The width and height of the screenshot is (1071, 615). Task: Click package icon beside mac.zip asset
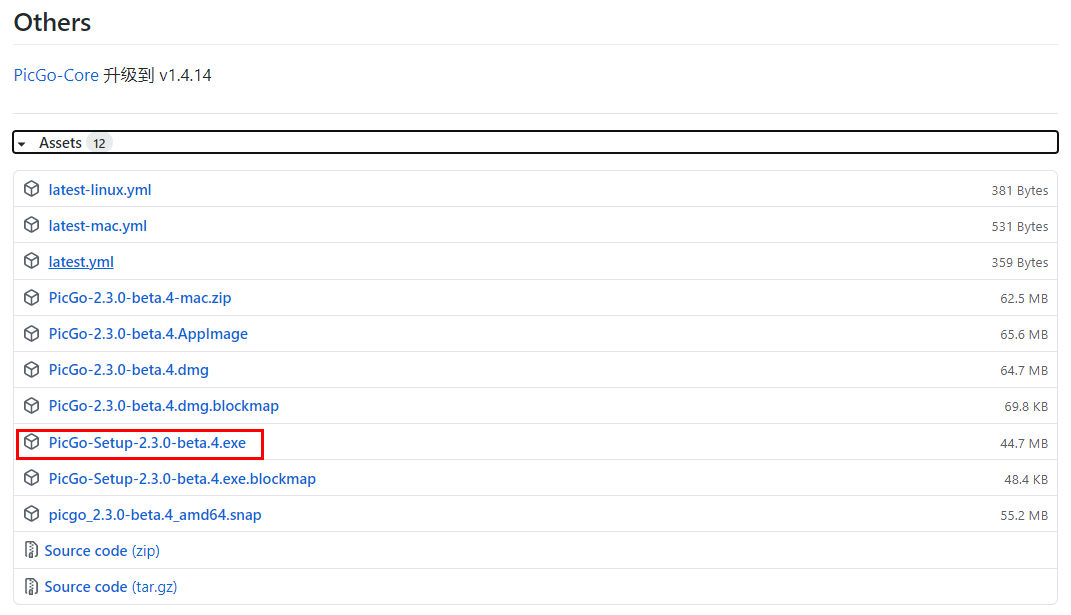coord(31,297)
